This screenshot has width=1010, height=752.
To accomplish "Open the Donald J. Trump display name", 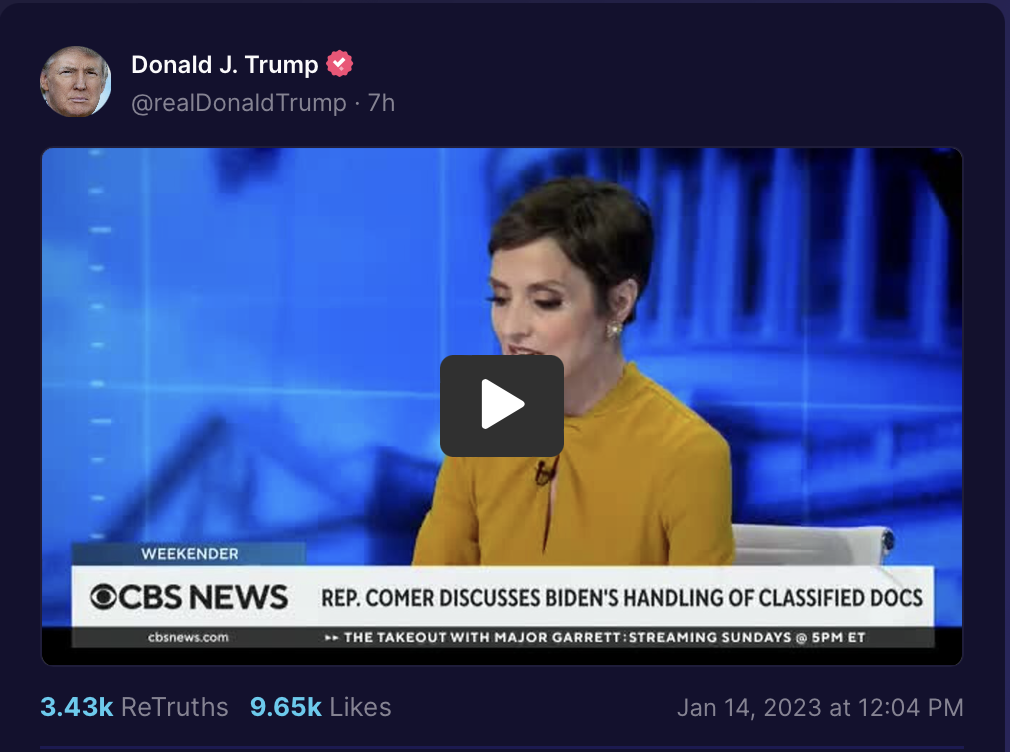I will coord(225,64).
